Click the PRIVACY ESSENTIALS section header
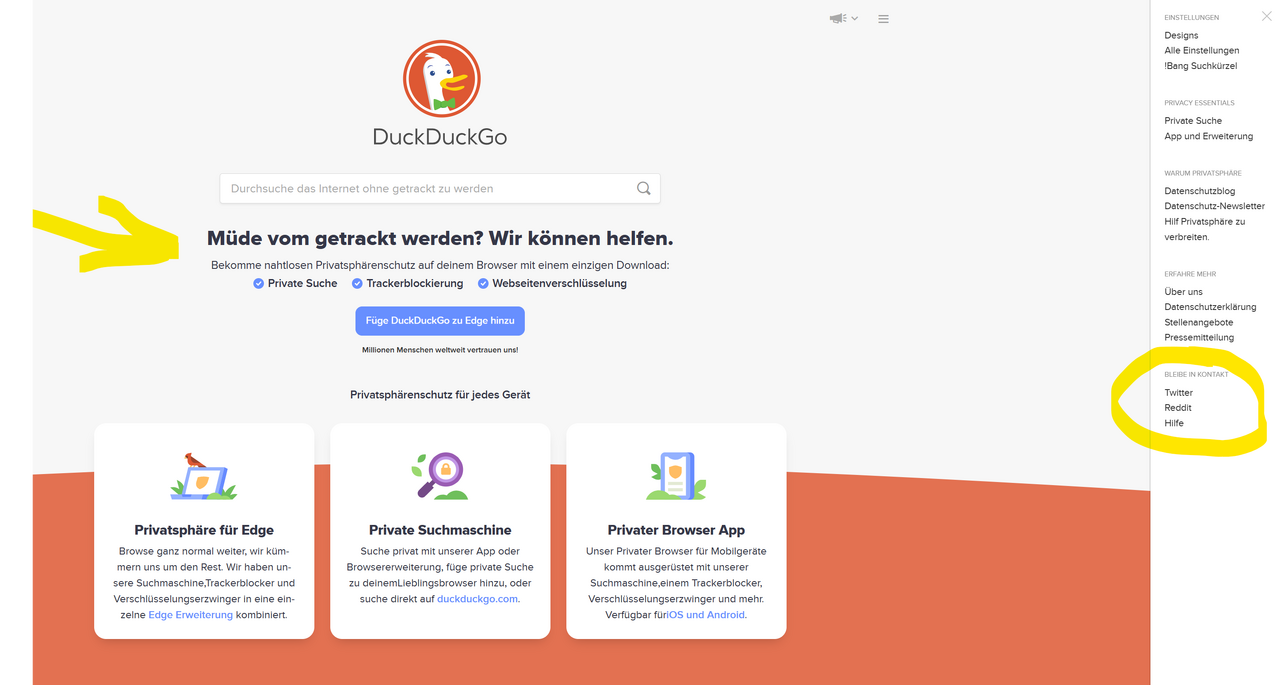Viewport: 1280px width, 685px height. tap(1199, 103)
